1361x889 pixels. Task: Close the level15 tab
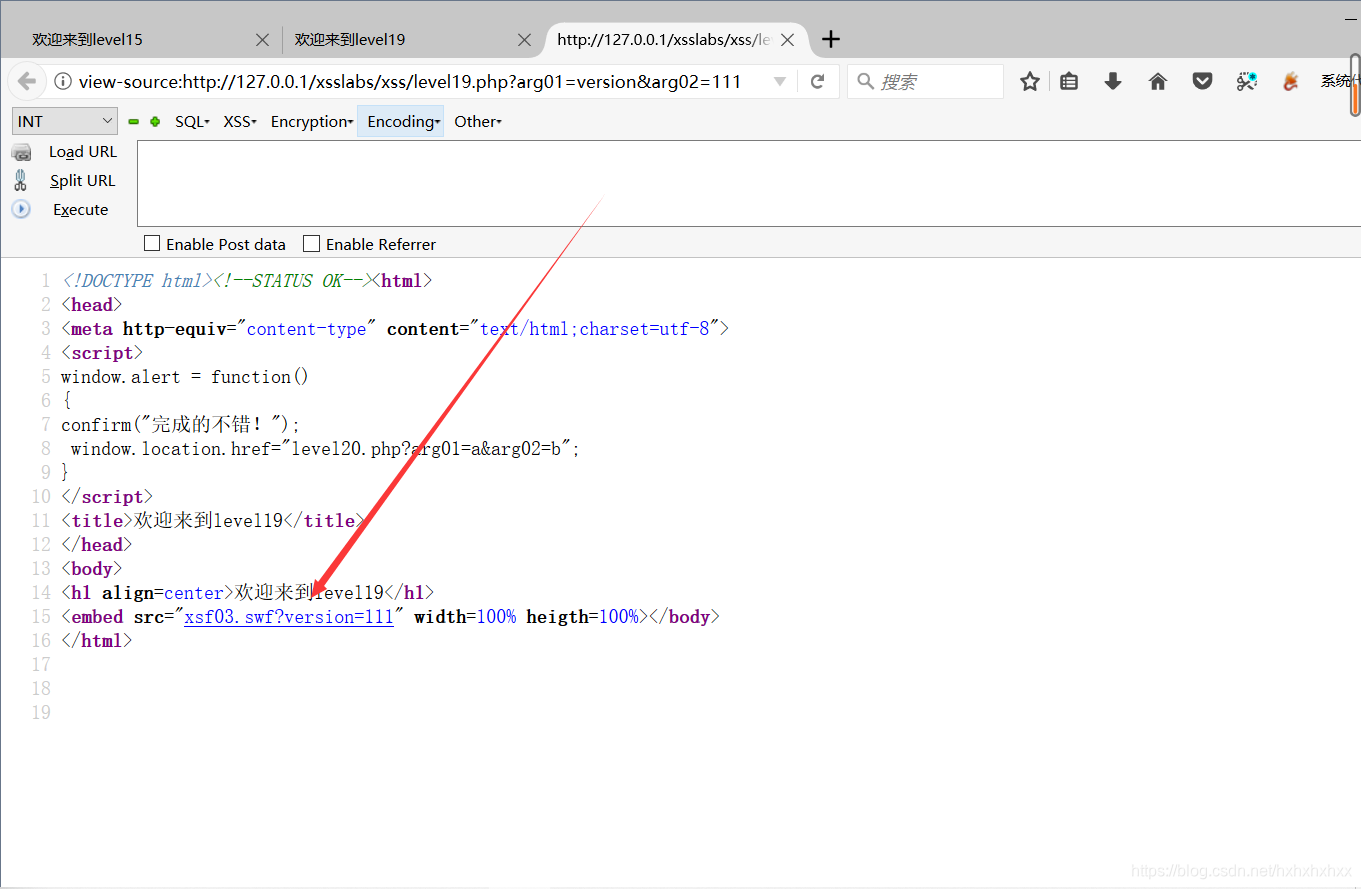(x=262, y=40)
